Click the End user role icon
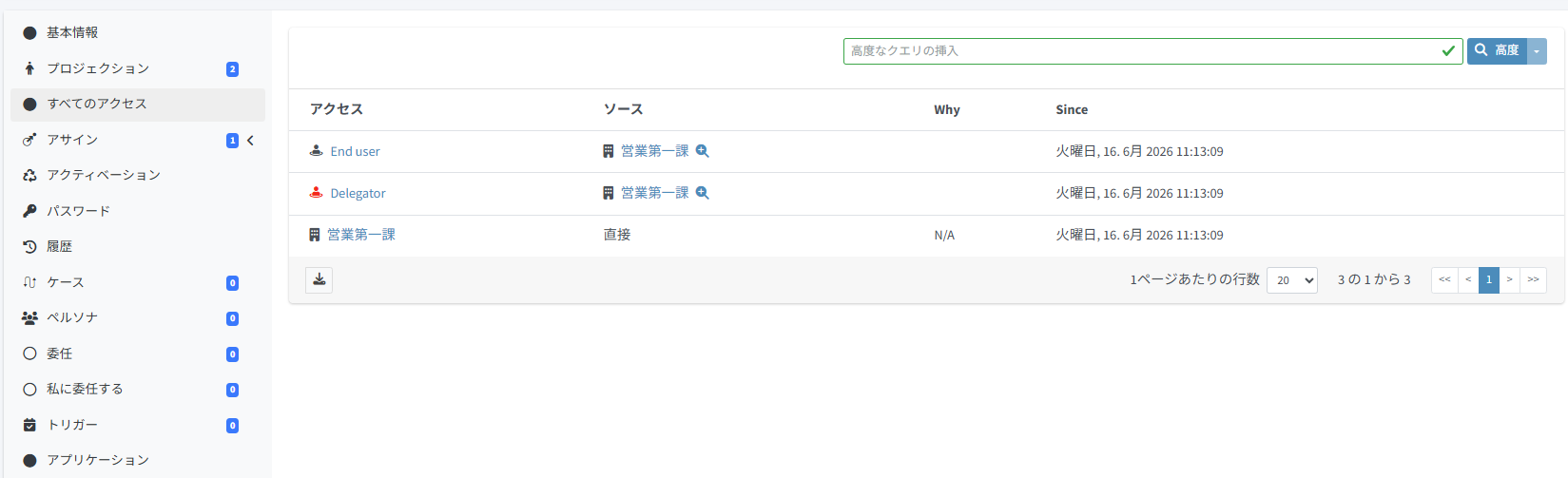 [317, 150]
